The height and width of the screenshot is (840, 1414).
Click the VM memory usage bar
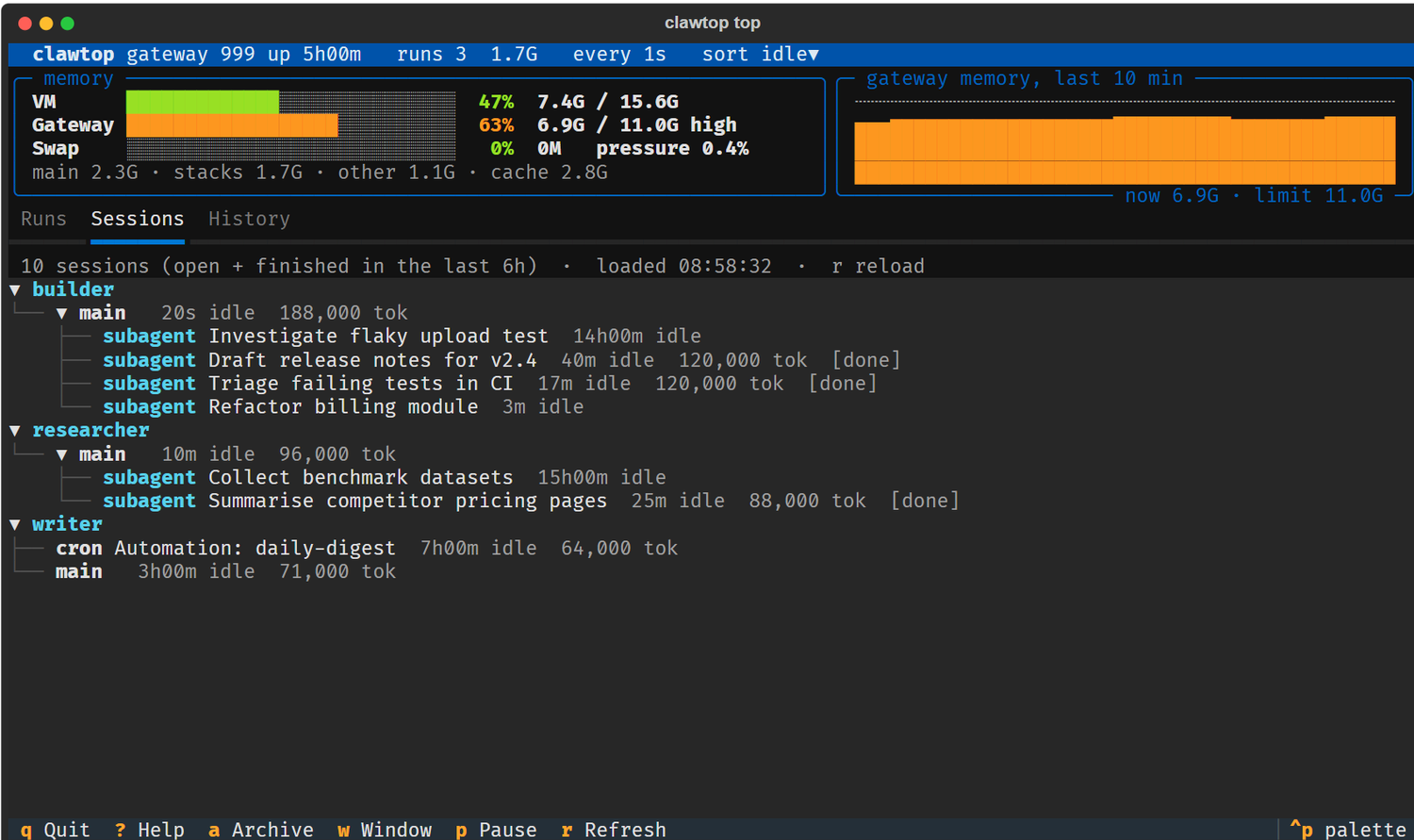click(x=291, y=102)
